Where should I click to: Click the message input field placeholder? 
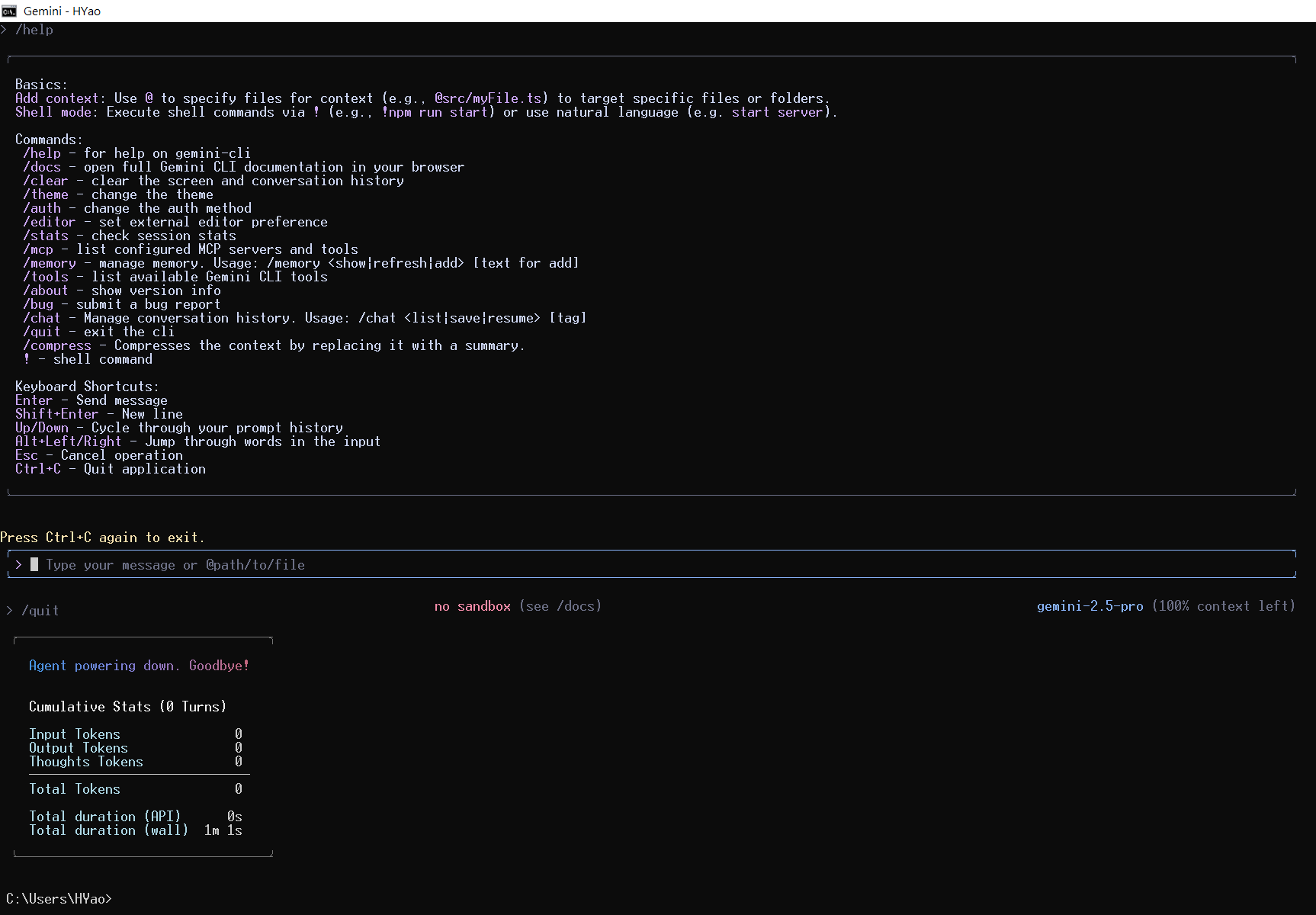tap(175, 565)
